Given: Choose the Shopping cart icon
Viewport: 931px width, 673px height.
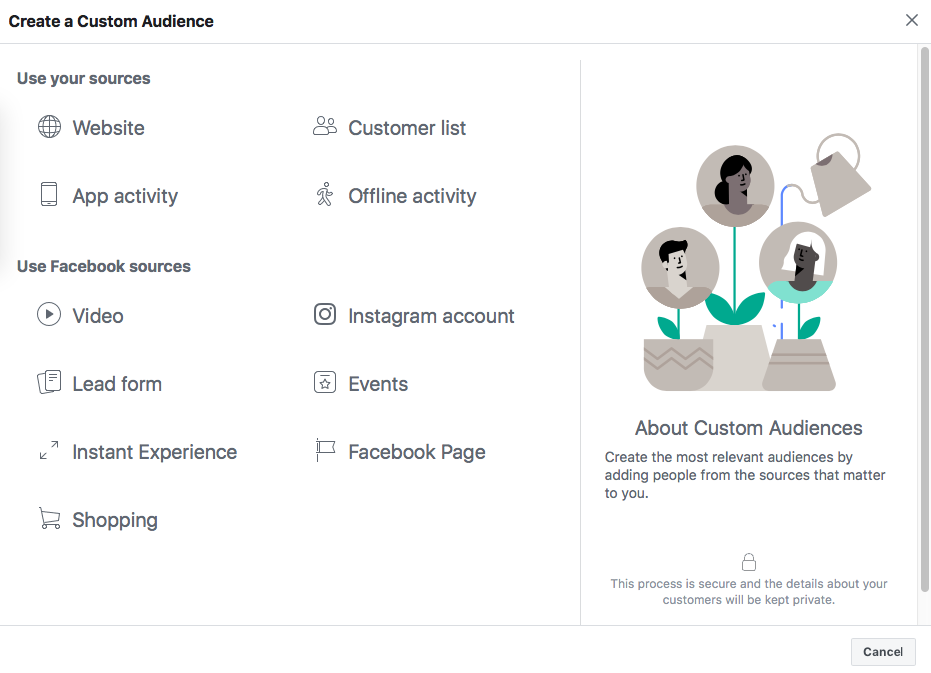Looking at the screenshot, I should [x=49, y=518].
